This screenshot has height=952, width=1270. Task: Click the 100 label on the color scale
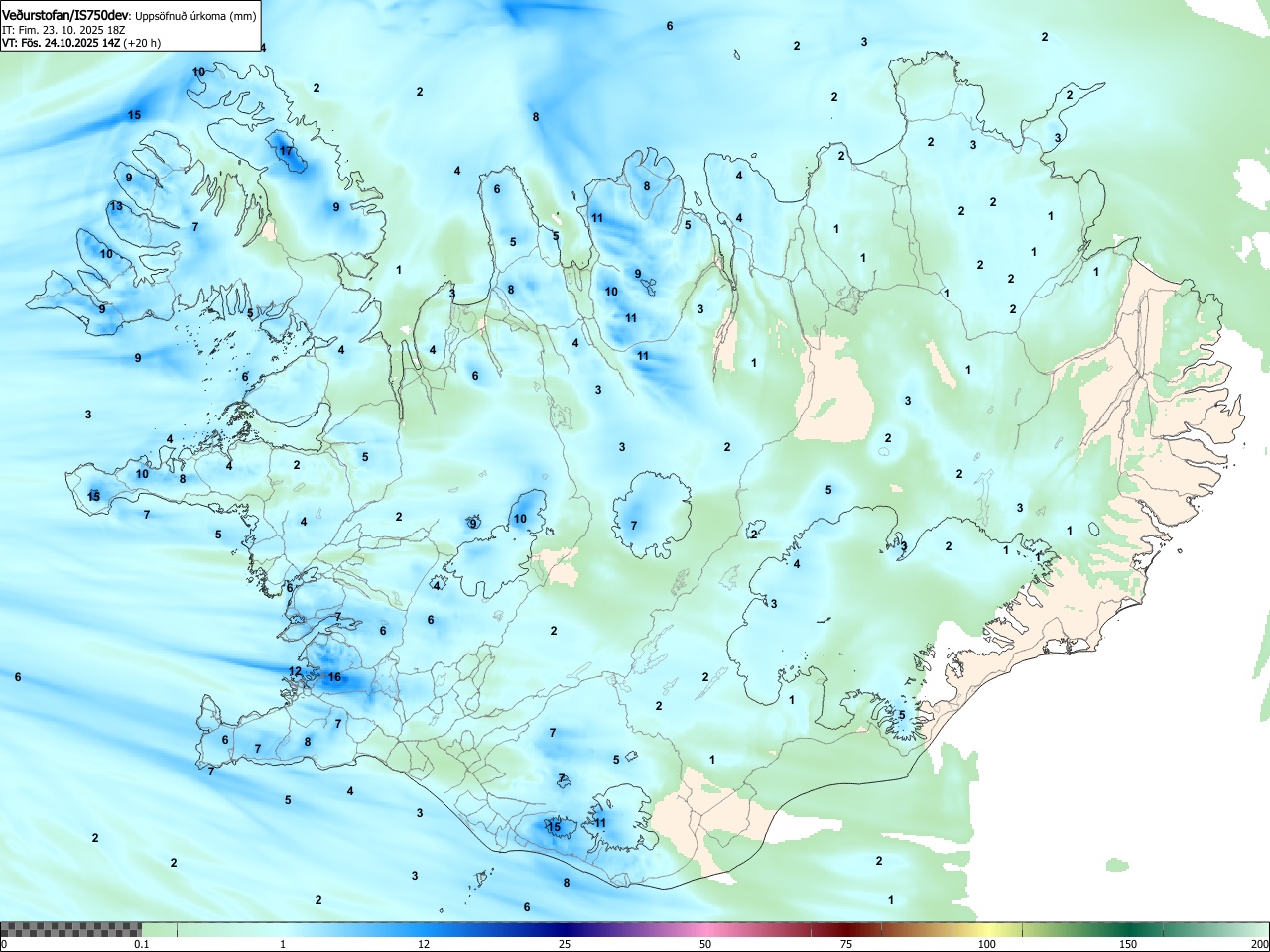coord(987,944)
